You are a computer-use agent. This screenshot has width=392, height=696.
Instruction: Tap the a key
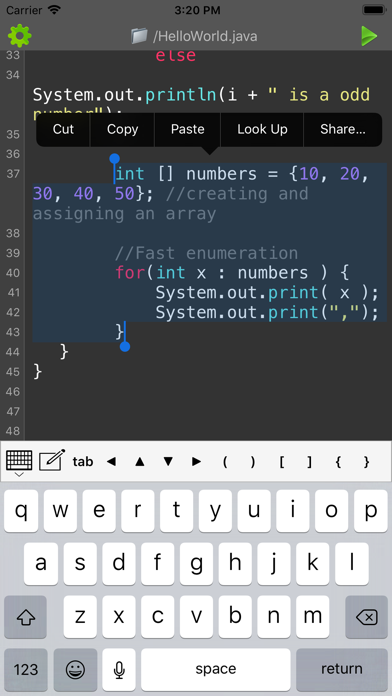point(40,564)
